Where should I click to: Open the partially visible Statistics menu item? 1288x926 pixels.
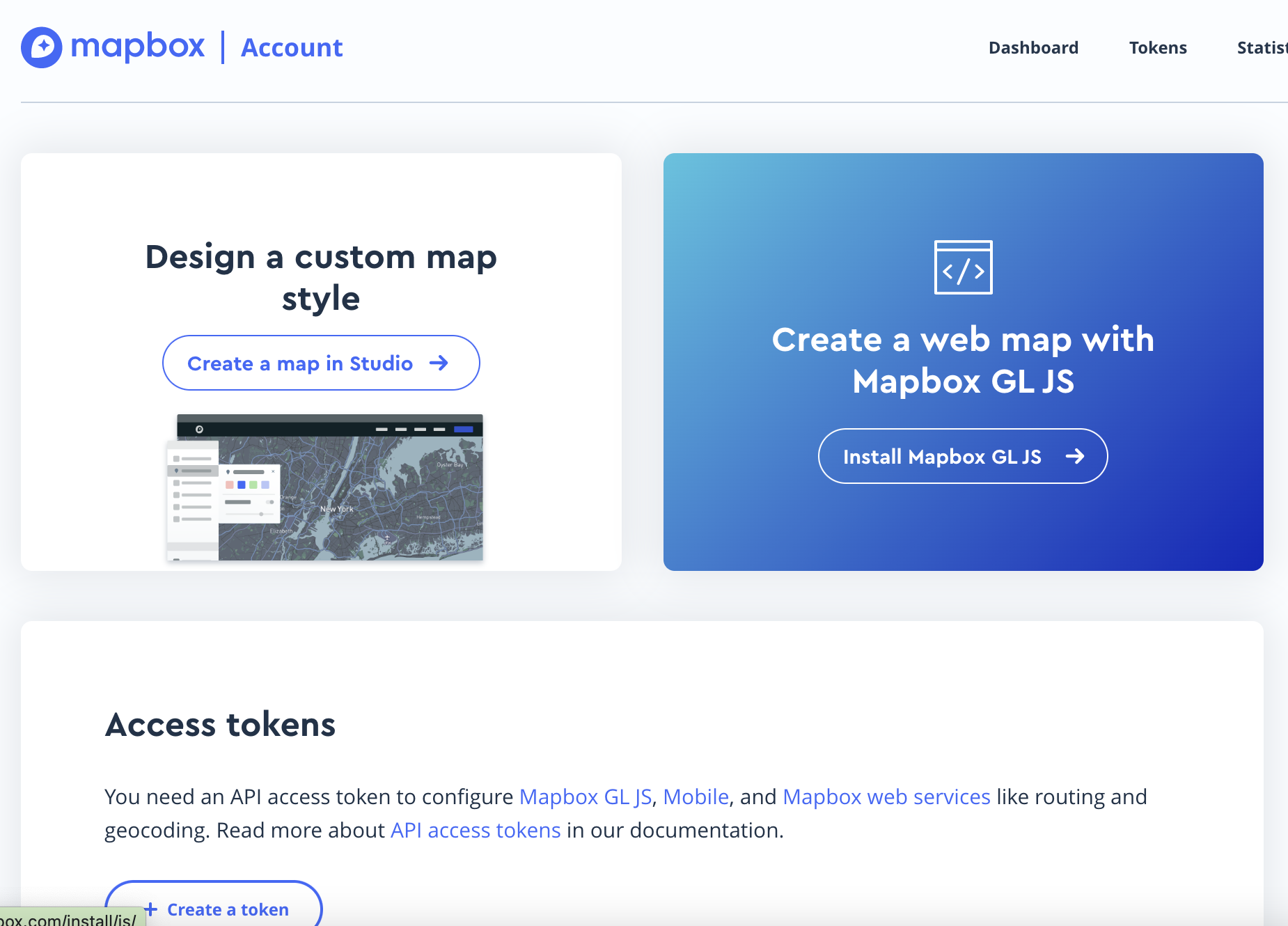pos(1262,47)
